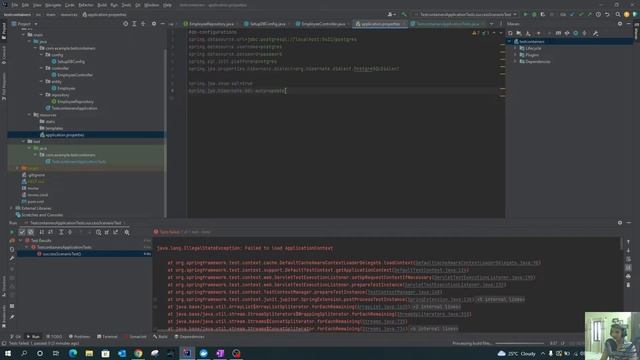The image size is (640, 360).
Task: Click the last magnifier icon in the test toolbar
Action: [127, 232]
